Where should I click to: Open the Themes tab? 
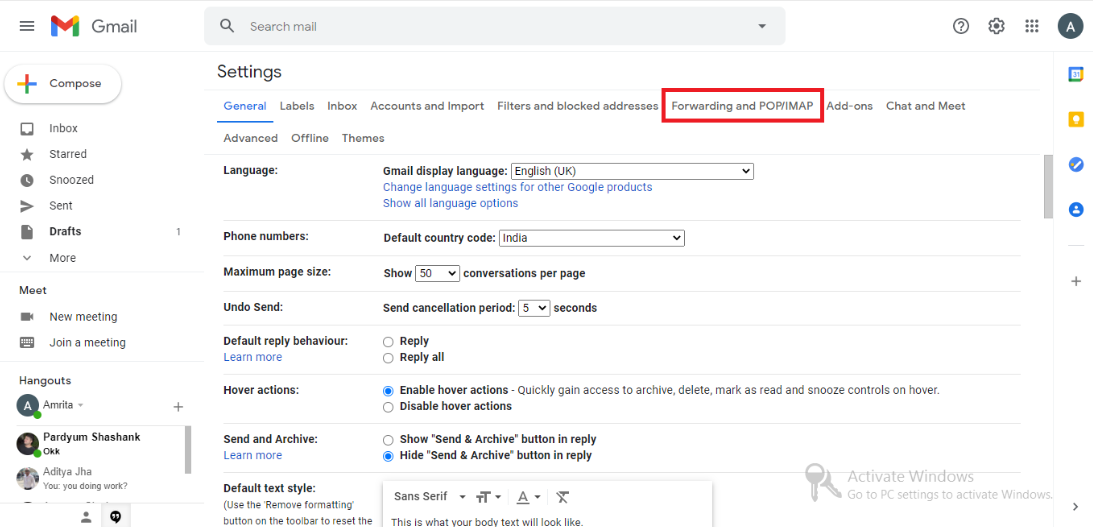pos(363,138)
